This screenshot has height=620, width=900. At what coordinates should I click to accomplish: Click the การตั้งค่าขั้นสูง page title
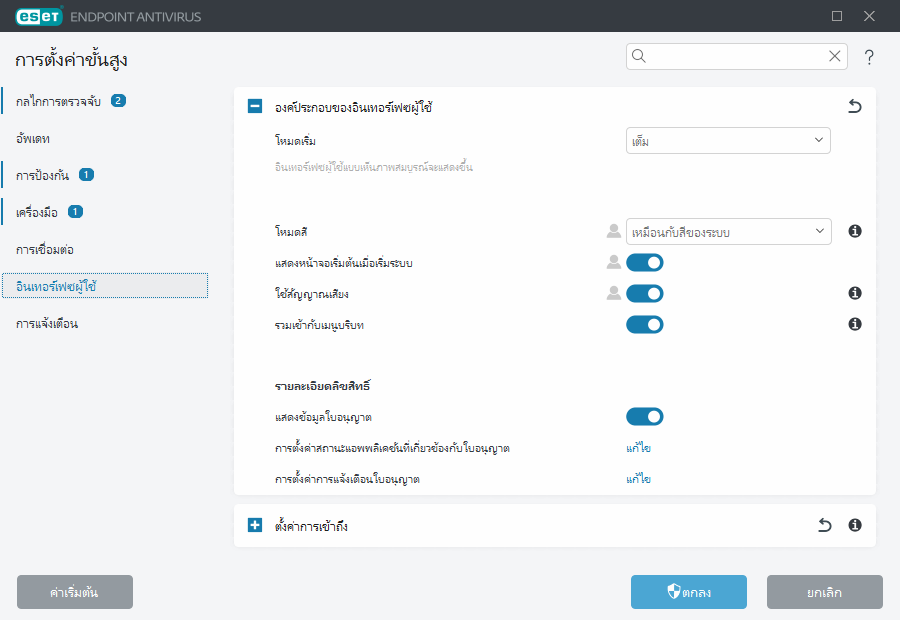(x=71, y=60)
